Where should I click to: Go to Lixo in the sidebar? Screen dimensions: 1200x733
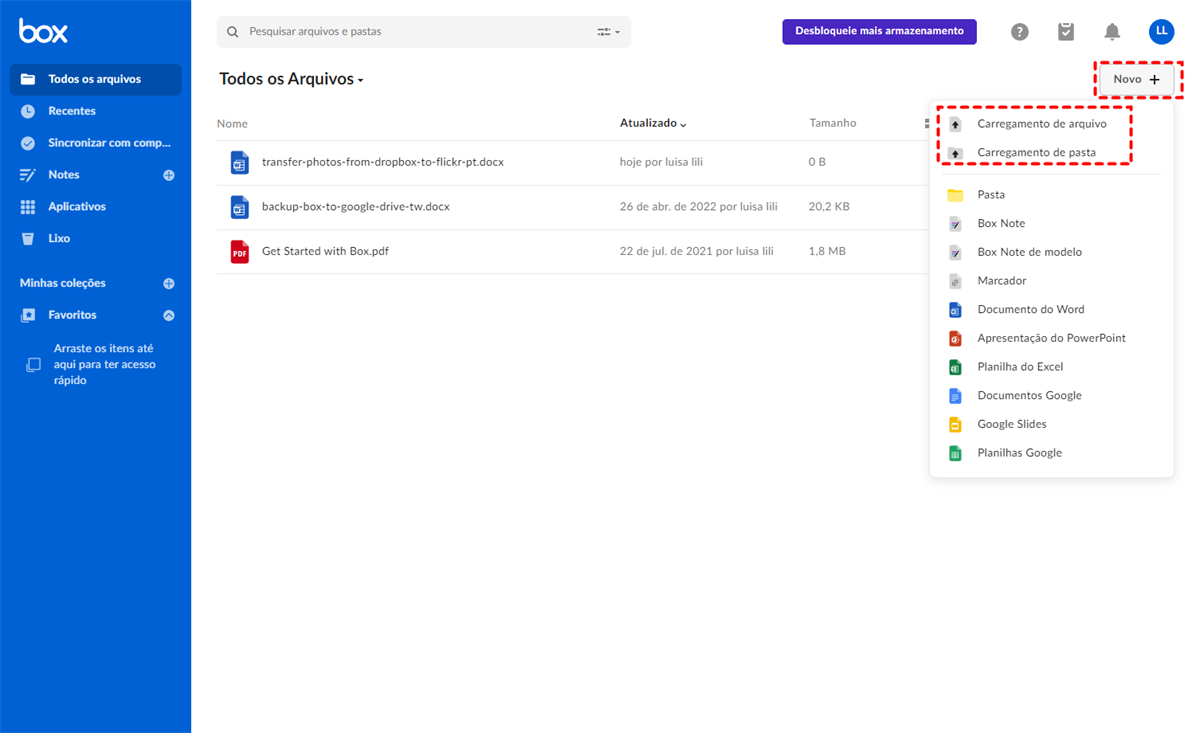59,239
